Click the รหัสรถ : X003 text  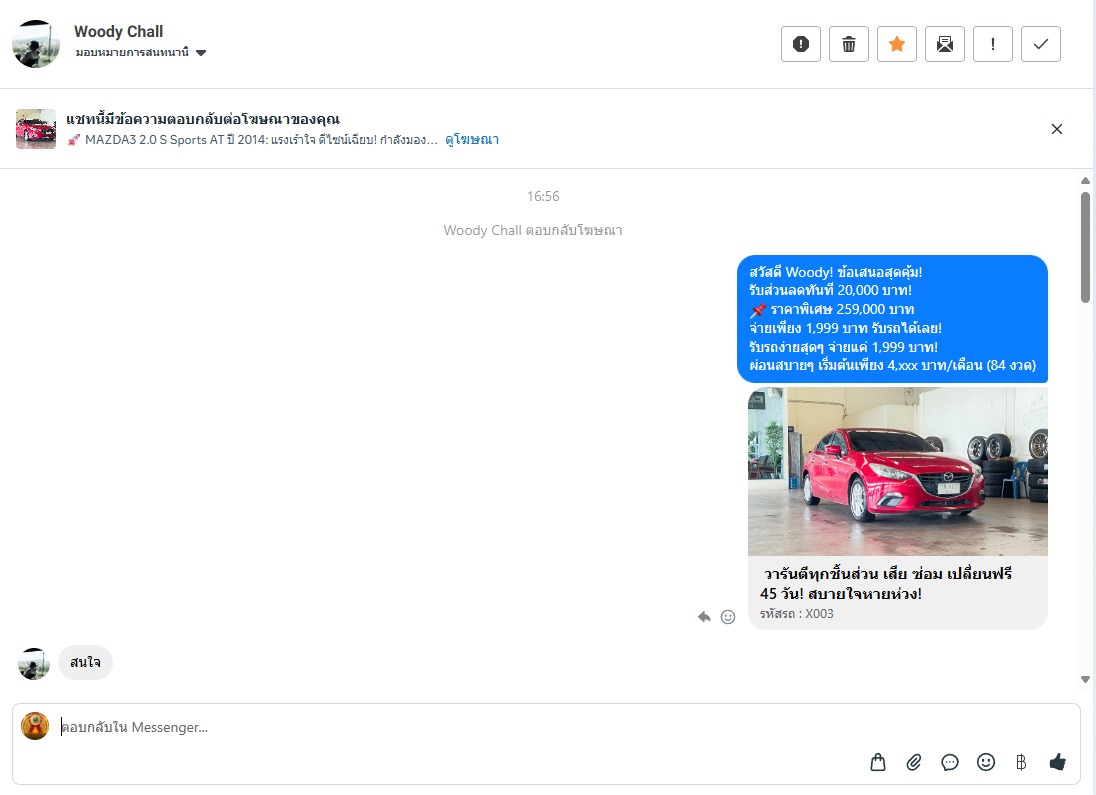pos(796,614)
